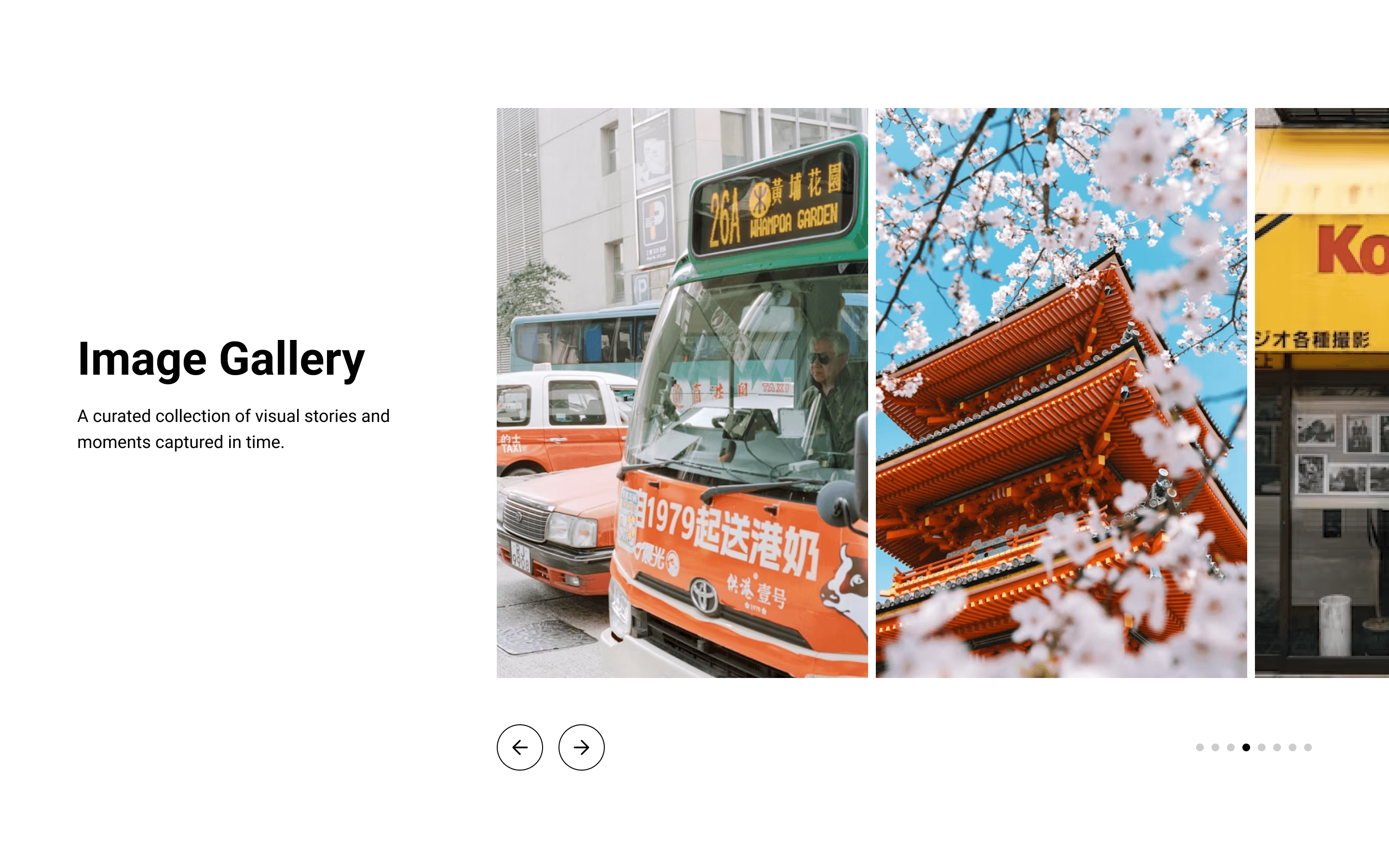Open the partially visible Kodak shop photo
Image resolution: width=1389 pixels, height=868 pixels.
click(x=1322, y=393)
